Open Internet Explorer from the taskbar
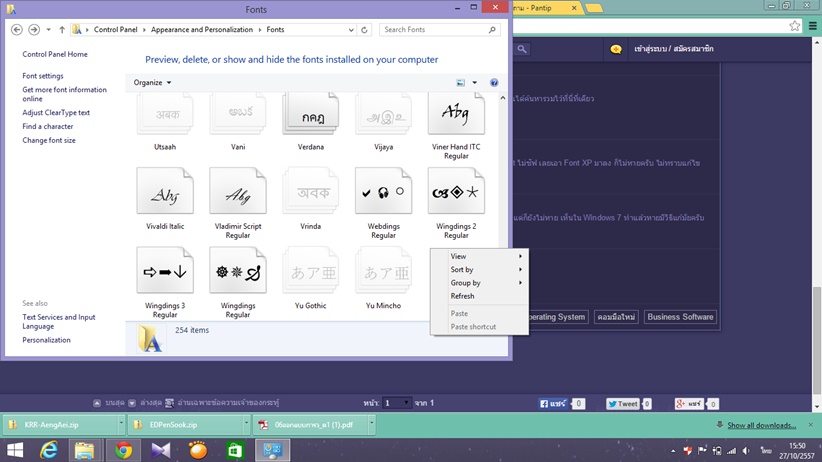The height and width of the screenshot is (462, 822). click(x=48, y=450)
